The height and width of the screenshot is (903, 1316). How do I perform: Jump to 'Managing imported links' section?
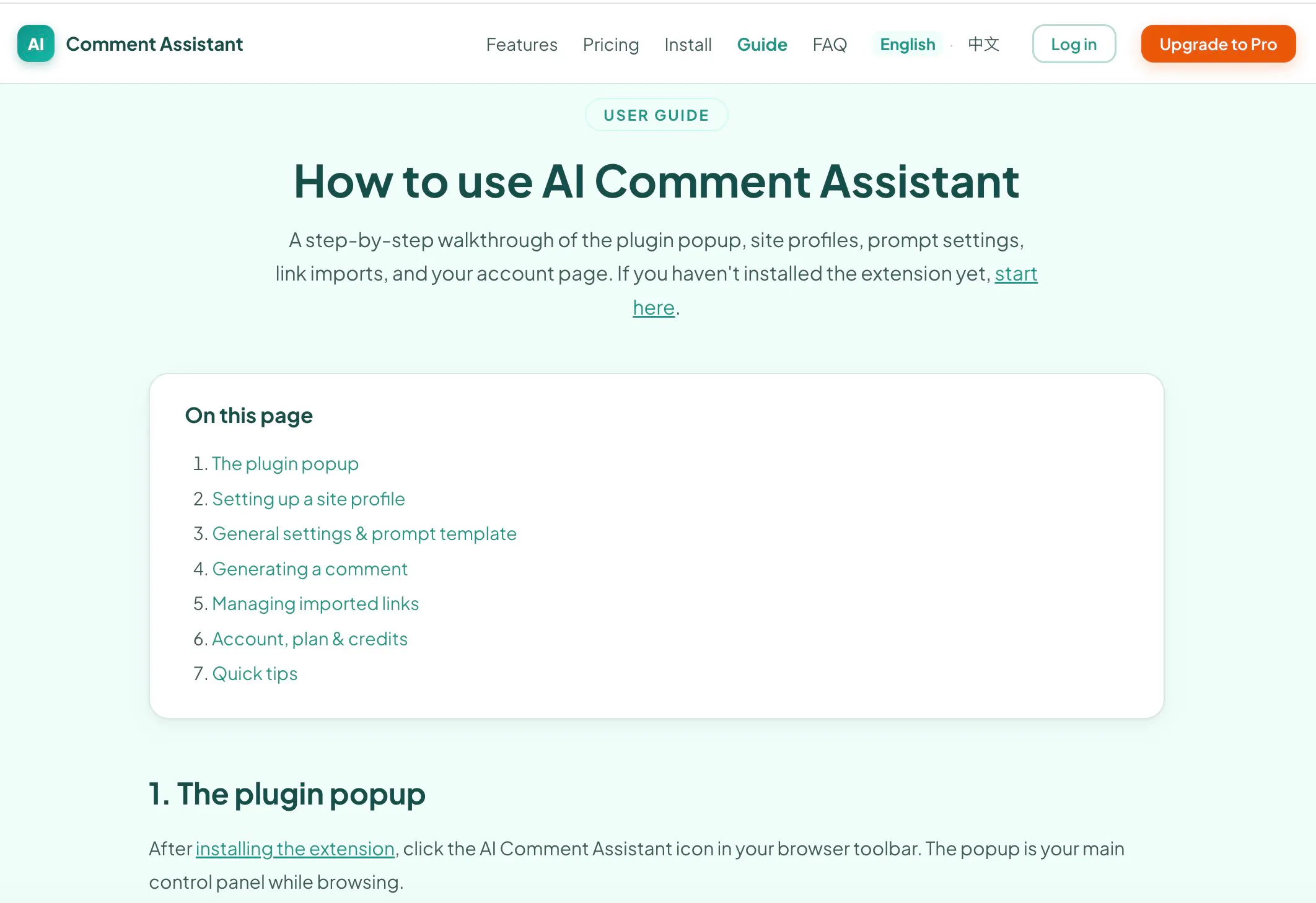click(x=315, y=603)
